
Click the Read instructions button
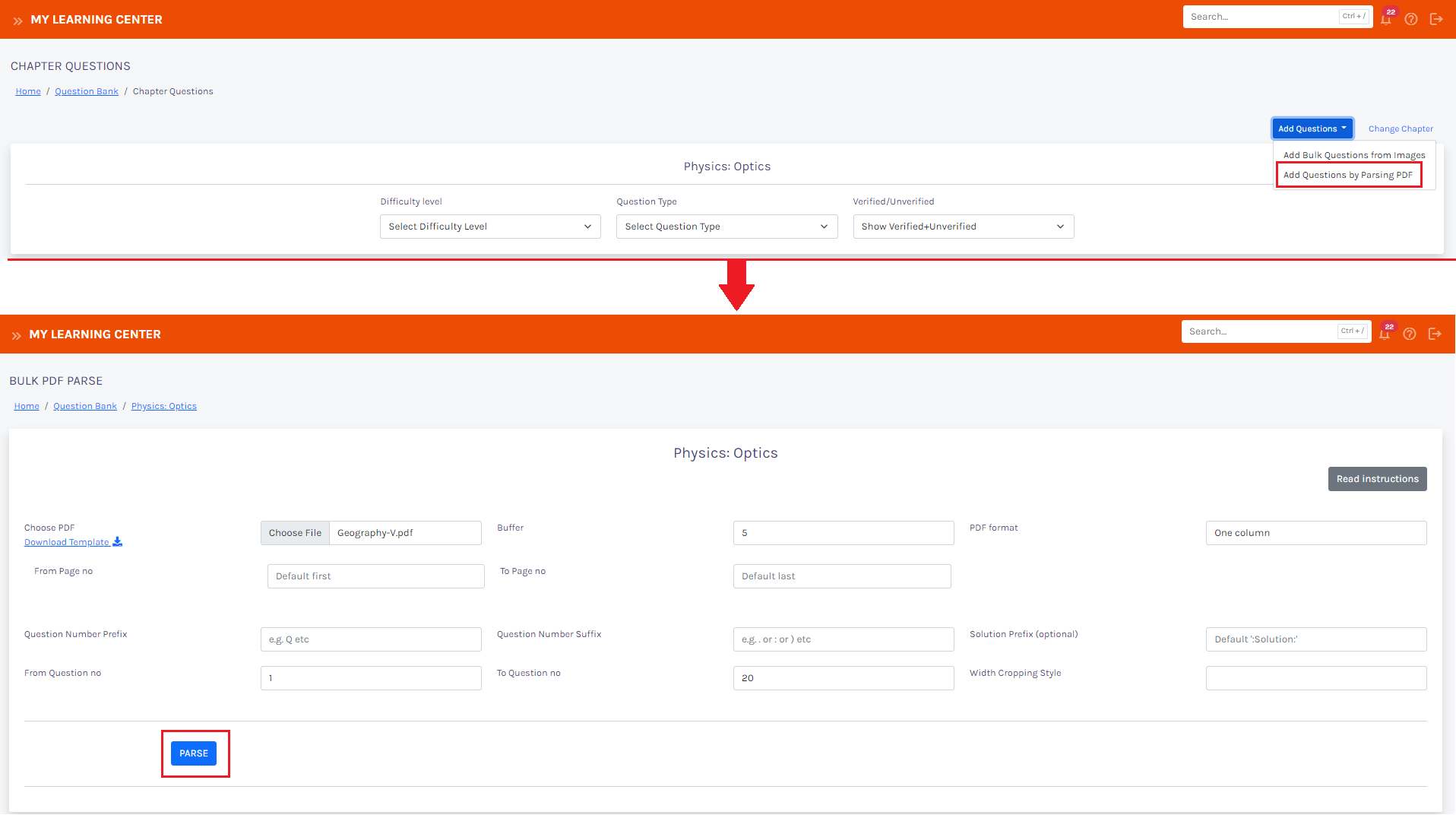pos(1377,479)
